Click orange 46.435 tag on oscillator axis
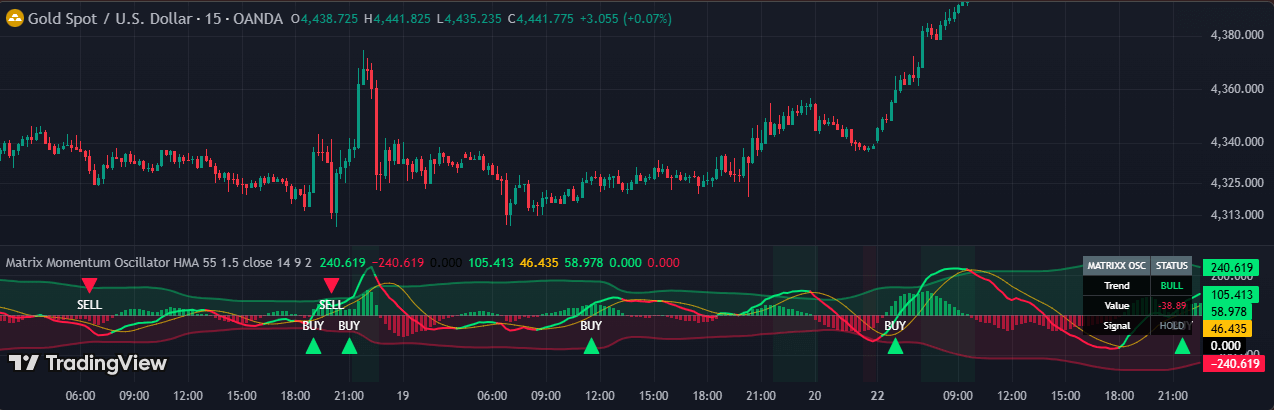The height and width of the screenshot is (410, 1274). pos(1228,328)
